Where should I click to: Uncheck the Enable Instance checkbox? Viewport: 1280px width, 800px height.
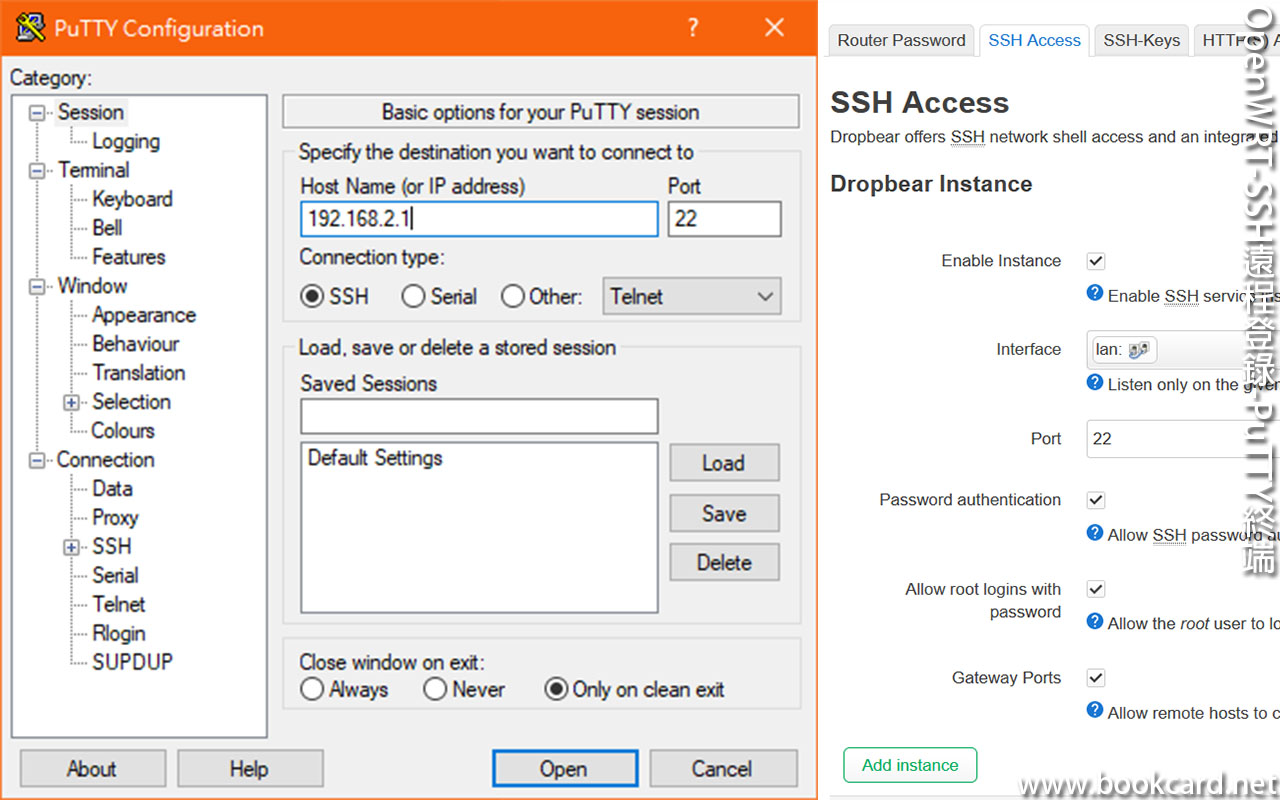[1096, 261]
